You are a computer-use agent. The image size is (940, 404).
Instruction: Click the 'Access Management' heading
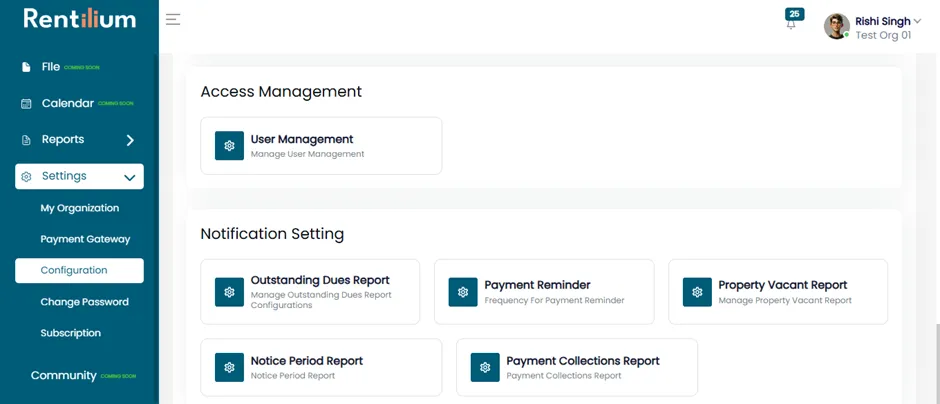tap(281, 91)
